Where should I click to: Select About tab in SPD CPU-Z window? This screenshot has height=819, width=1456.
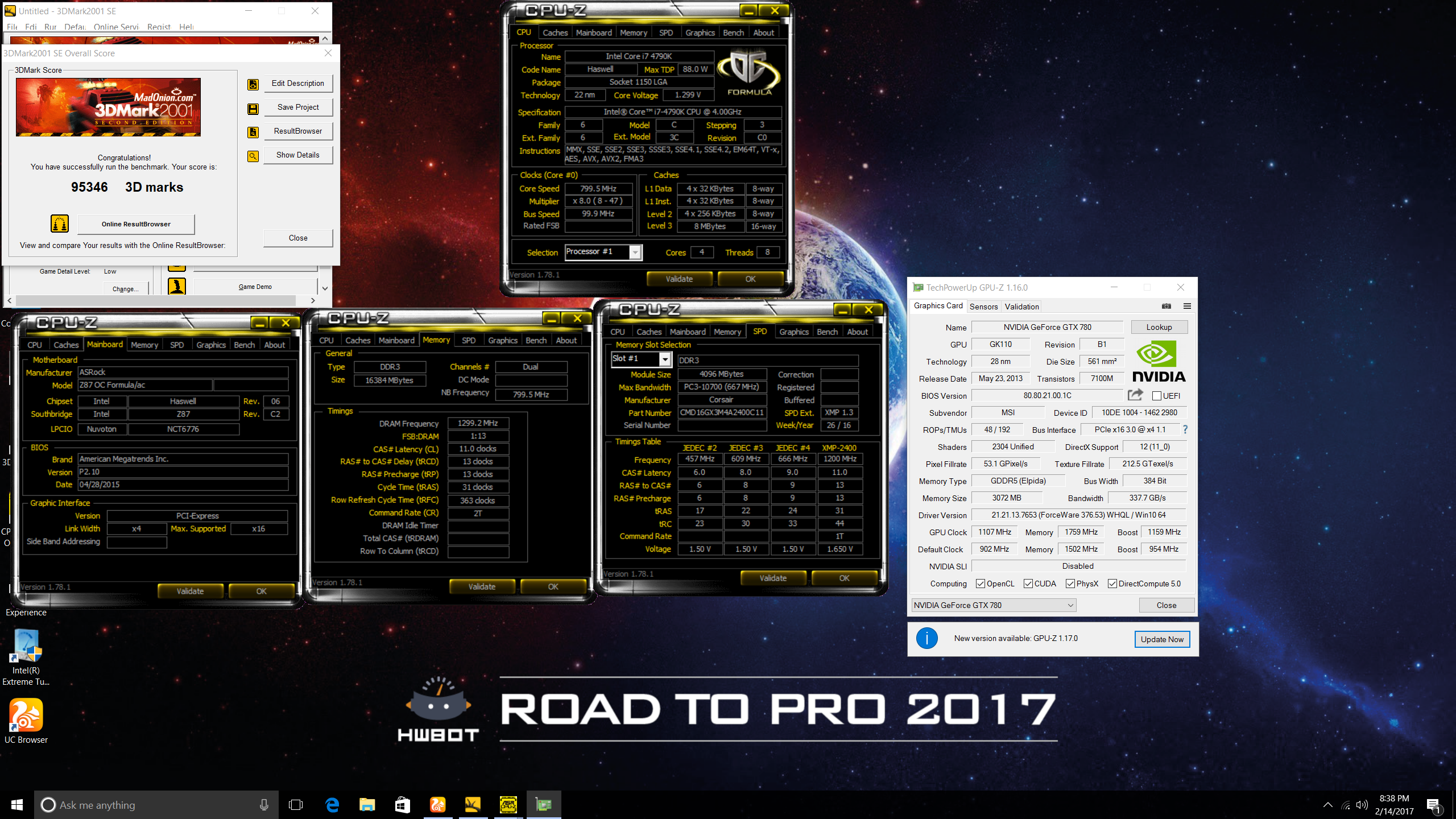pyautogui.click(x=857, y=332)
